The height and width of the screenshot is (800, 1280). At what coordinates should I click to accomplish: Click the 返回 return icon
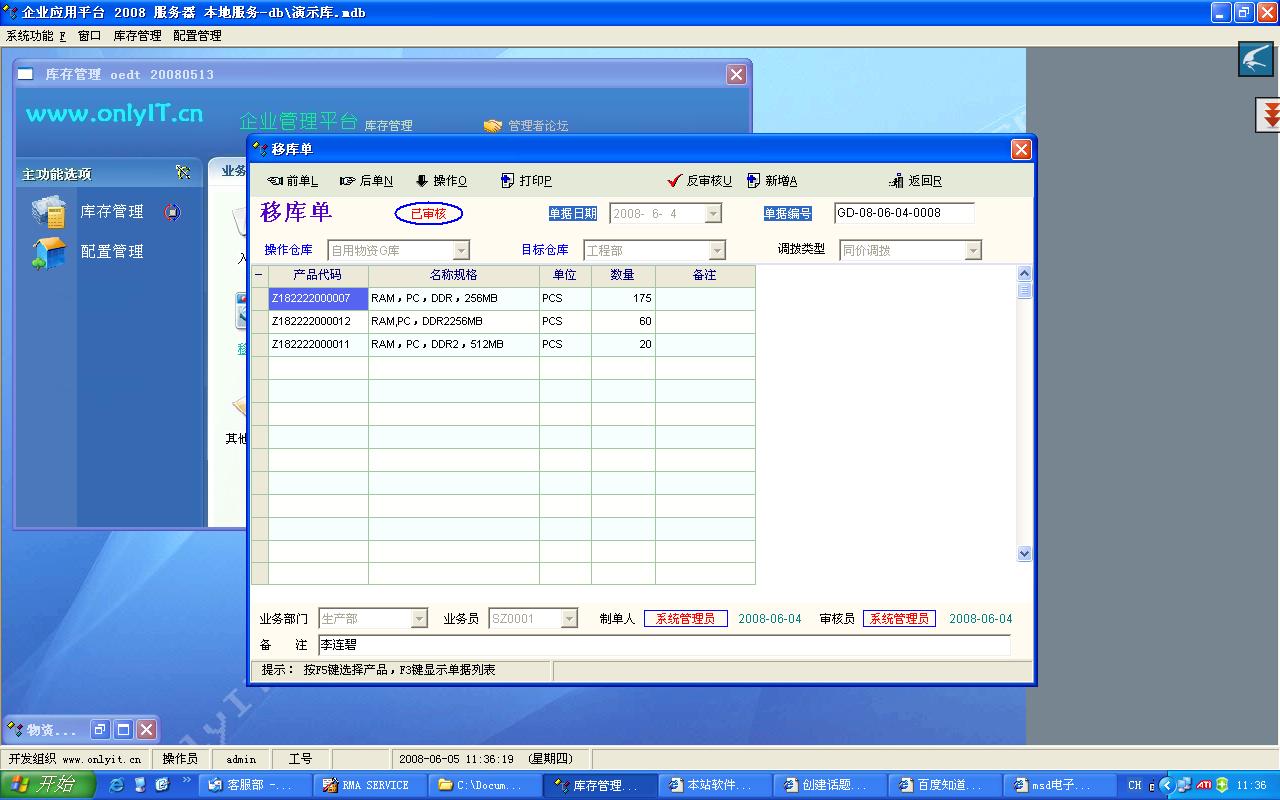point(915,181)
